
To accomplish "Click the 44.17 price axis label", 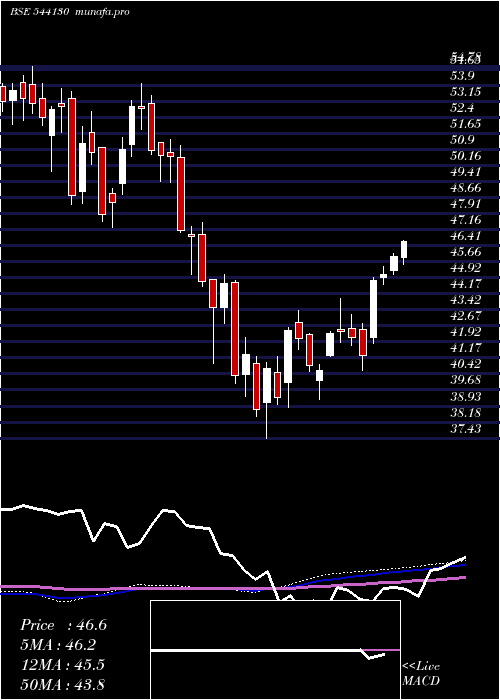I will [x=465, y=283].
